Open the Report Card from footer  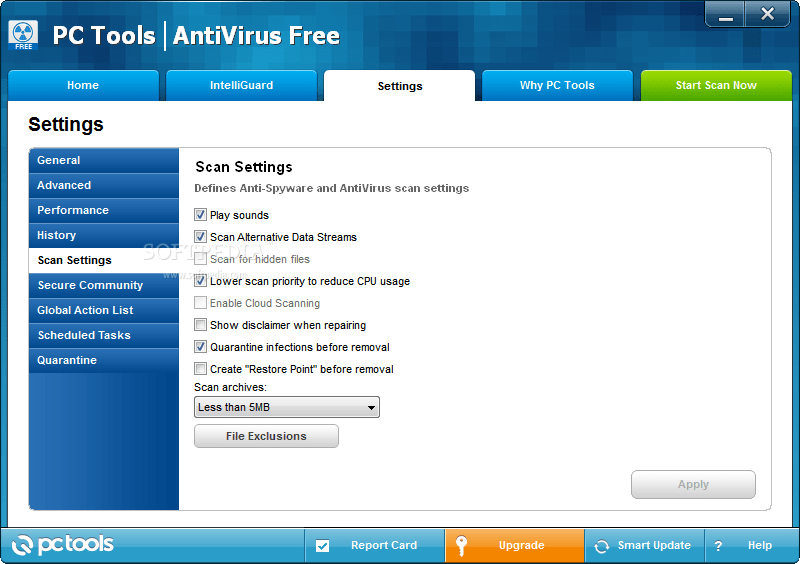[x=374, y=546]
